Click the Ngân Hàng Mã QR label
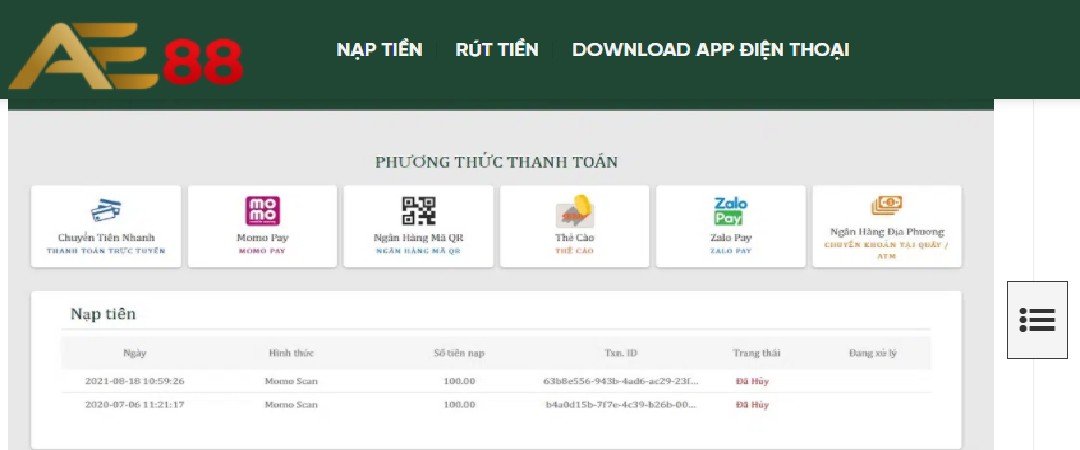1080x450 pixels. click(419, 238)
